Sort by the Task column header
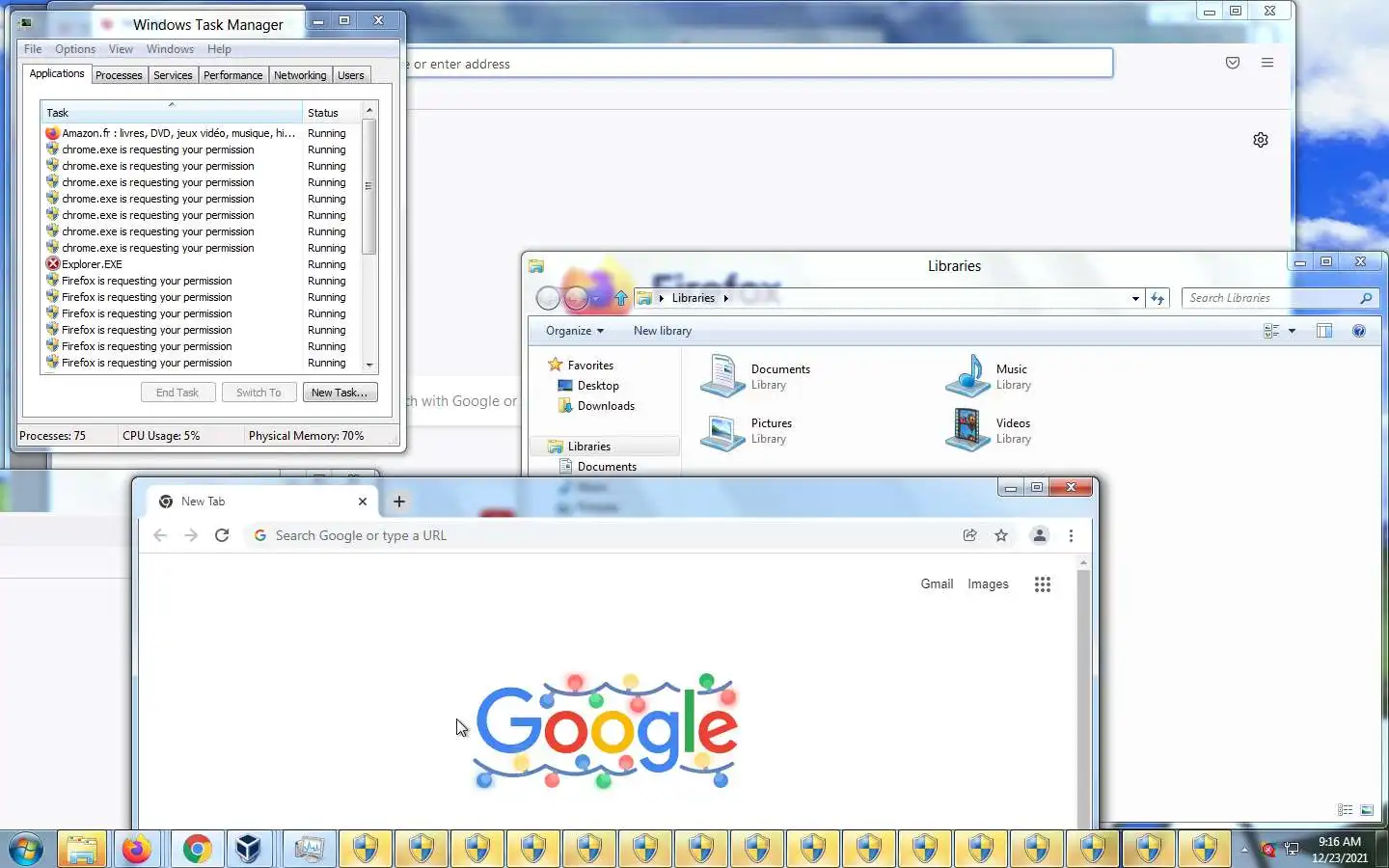Screen dimensions: 1389x868 171,113
